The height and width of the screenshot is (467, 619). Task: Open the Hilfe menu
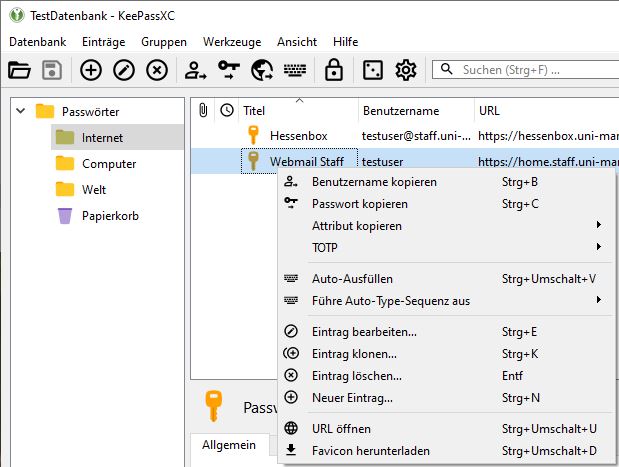[x=345, y=41]
